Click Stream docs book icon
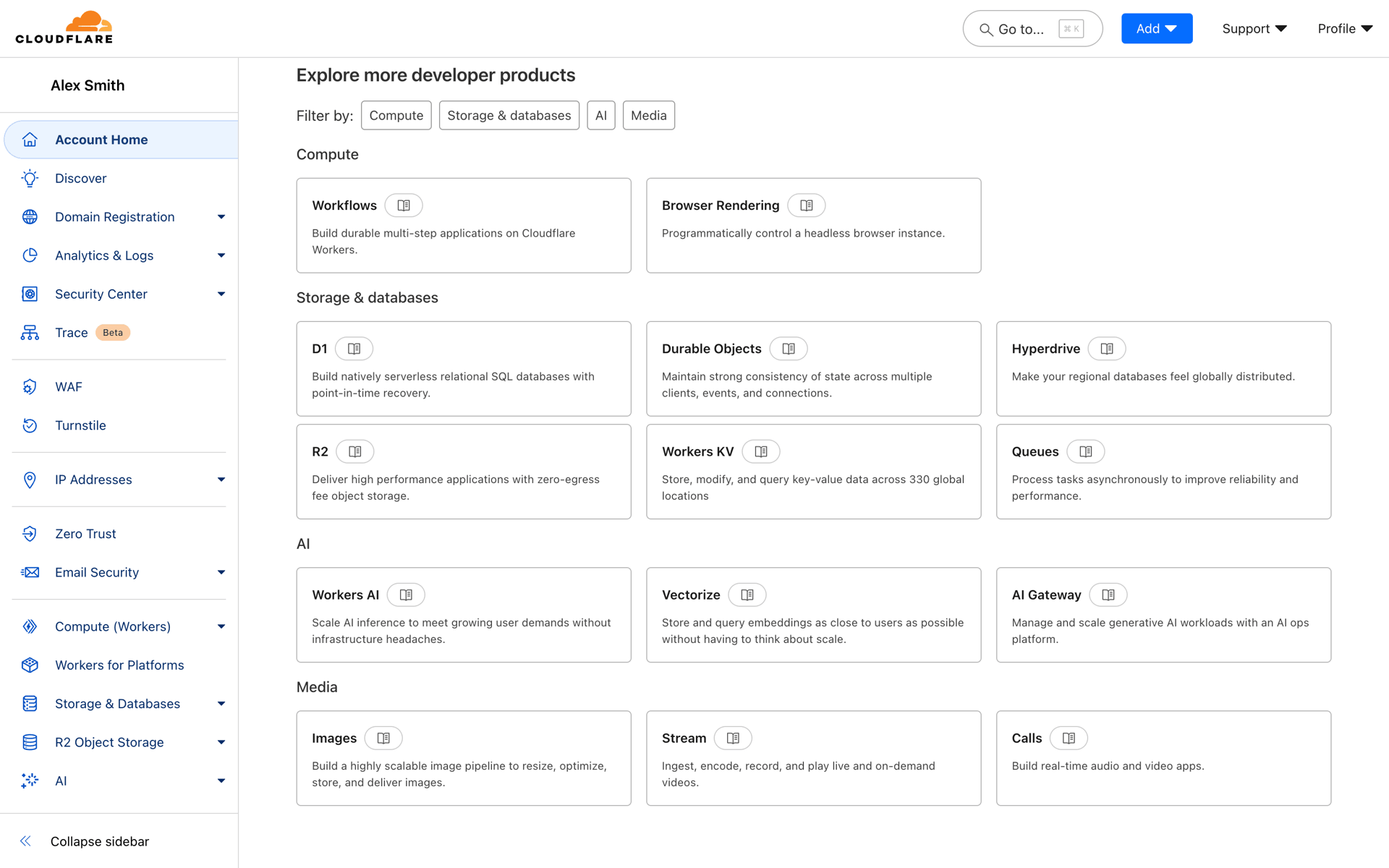Viewport: 1389px width, 868px height. 733,738
